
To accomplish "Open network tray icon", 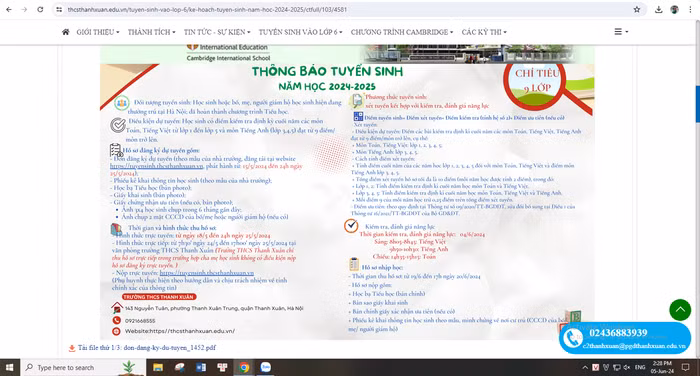I will [x=617, y=367].
